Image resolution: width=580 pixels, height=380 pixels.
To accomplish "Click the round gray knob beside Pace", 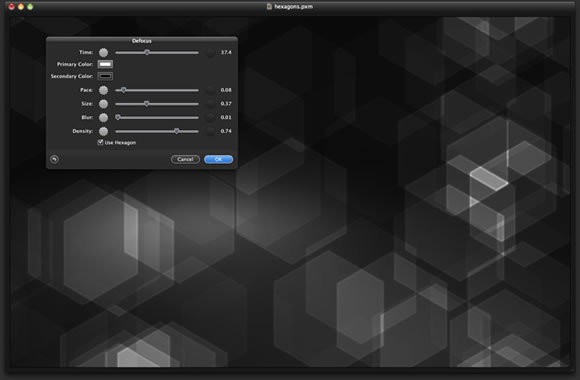I will point(104,90).
